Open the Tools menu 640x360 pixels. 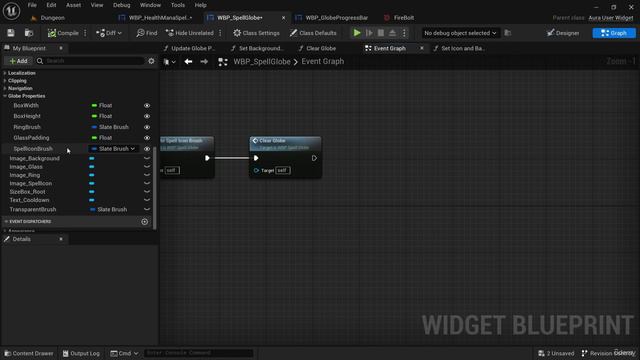point(178,5)
